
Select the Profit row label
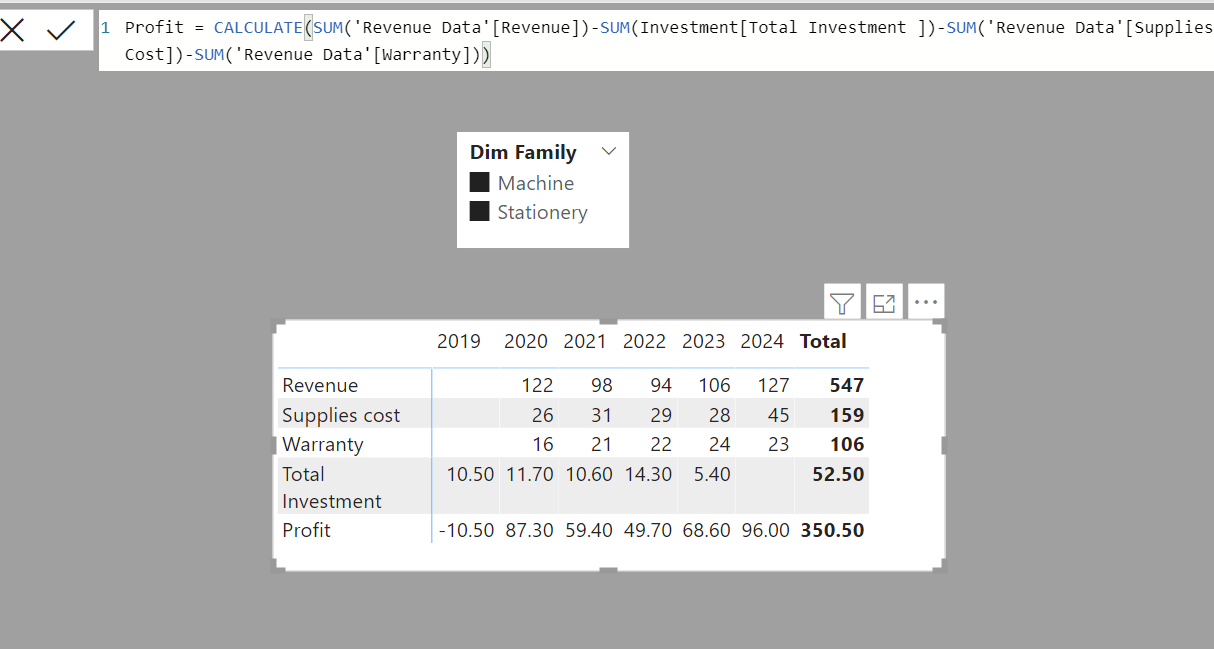[x=306, y=530]
